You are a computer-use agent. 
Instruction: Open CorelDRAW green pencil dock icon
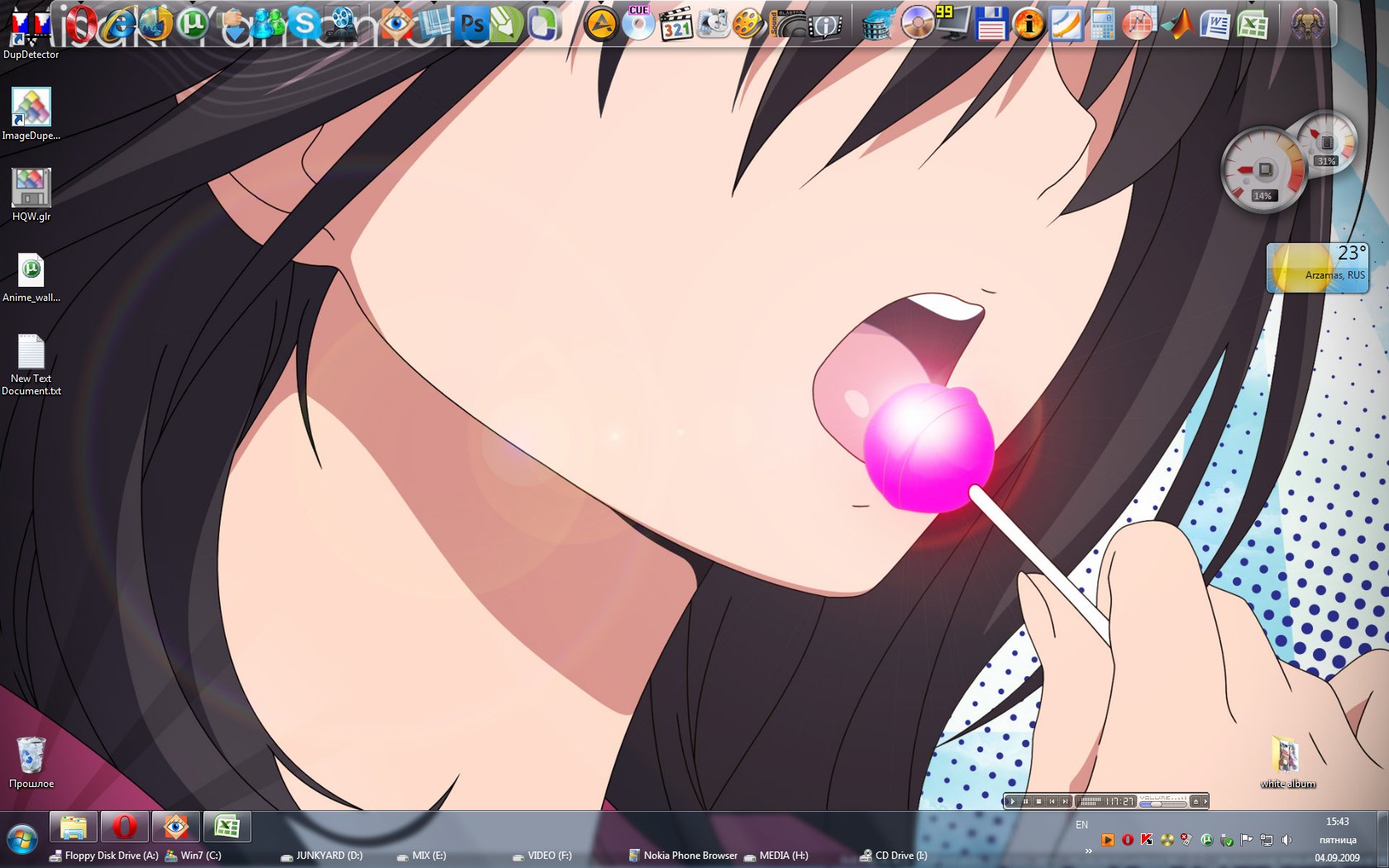506,23
